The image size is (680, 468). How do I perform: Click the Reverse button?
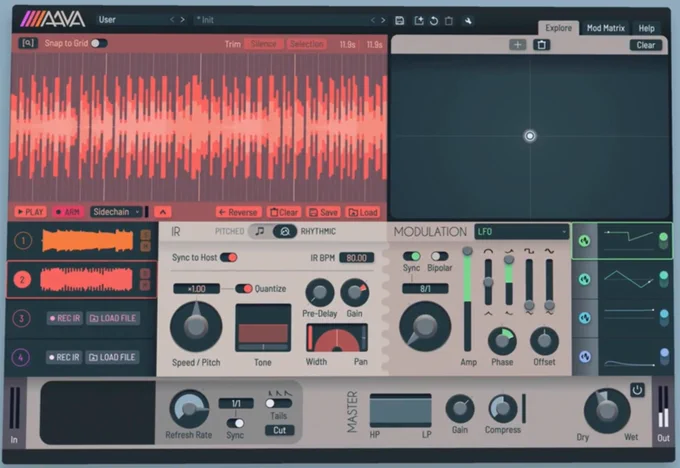tap(238, 212)
